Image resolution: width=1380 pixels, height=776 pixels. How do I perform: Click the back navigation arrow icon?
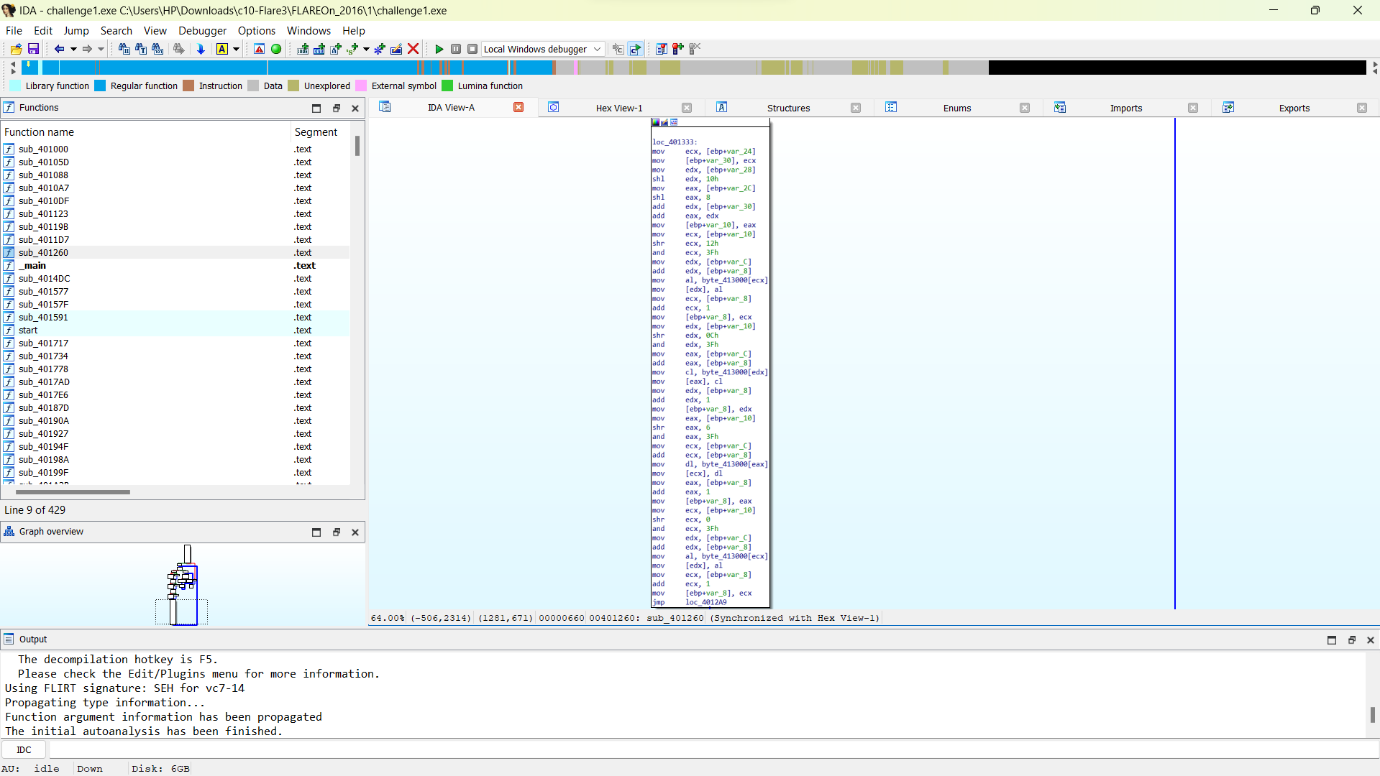59,49
